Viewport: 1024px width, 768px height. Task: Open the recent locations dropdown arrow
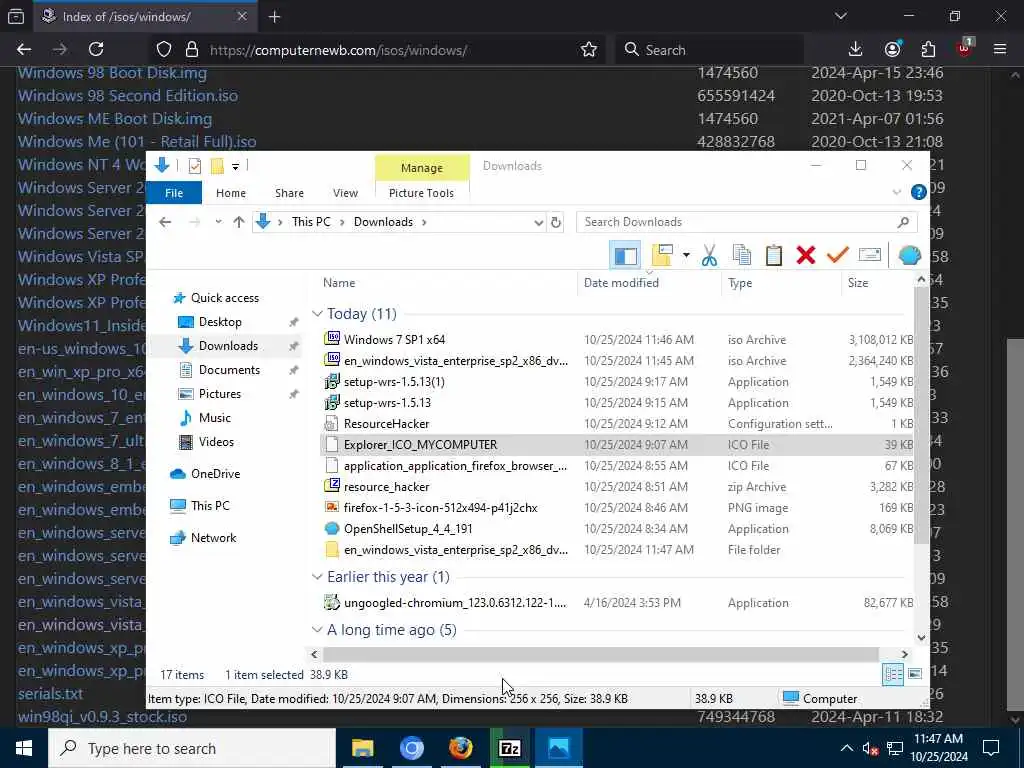tap(218, 222)
